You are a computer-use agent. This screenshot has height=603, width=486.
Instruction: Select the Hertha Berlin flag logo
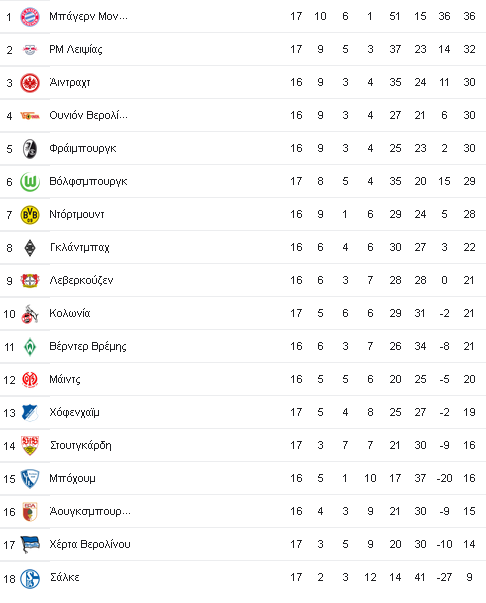tap(30, 545)
